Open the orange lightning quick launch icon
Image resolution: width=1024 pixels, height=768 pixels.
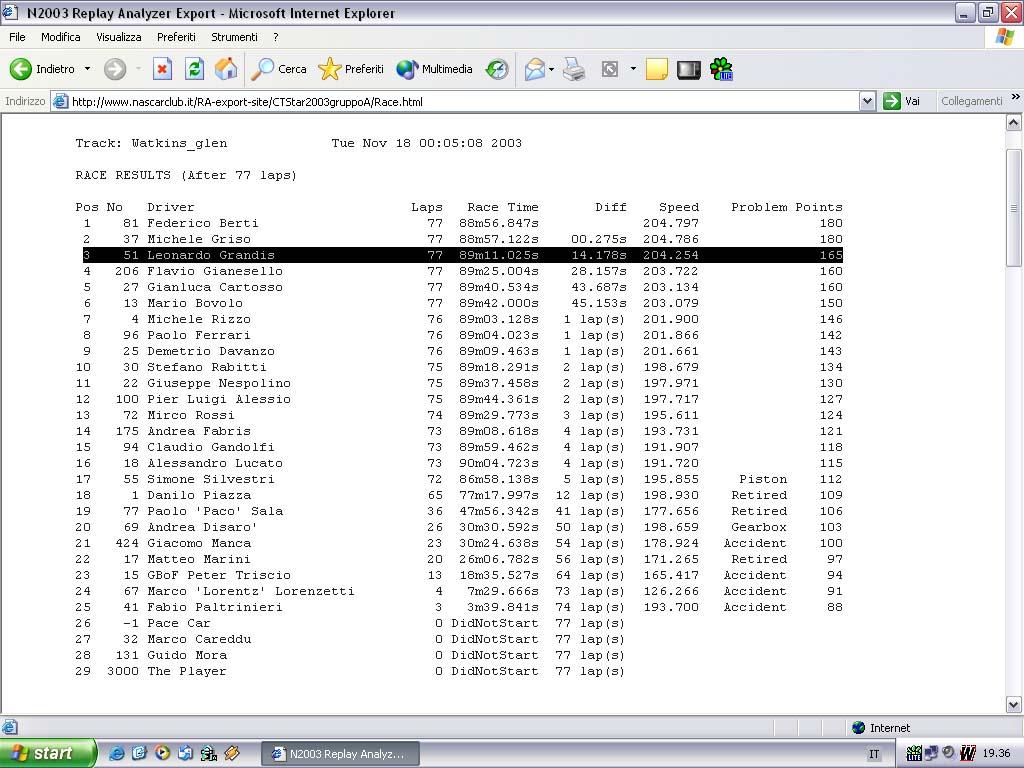(232, 753)
